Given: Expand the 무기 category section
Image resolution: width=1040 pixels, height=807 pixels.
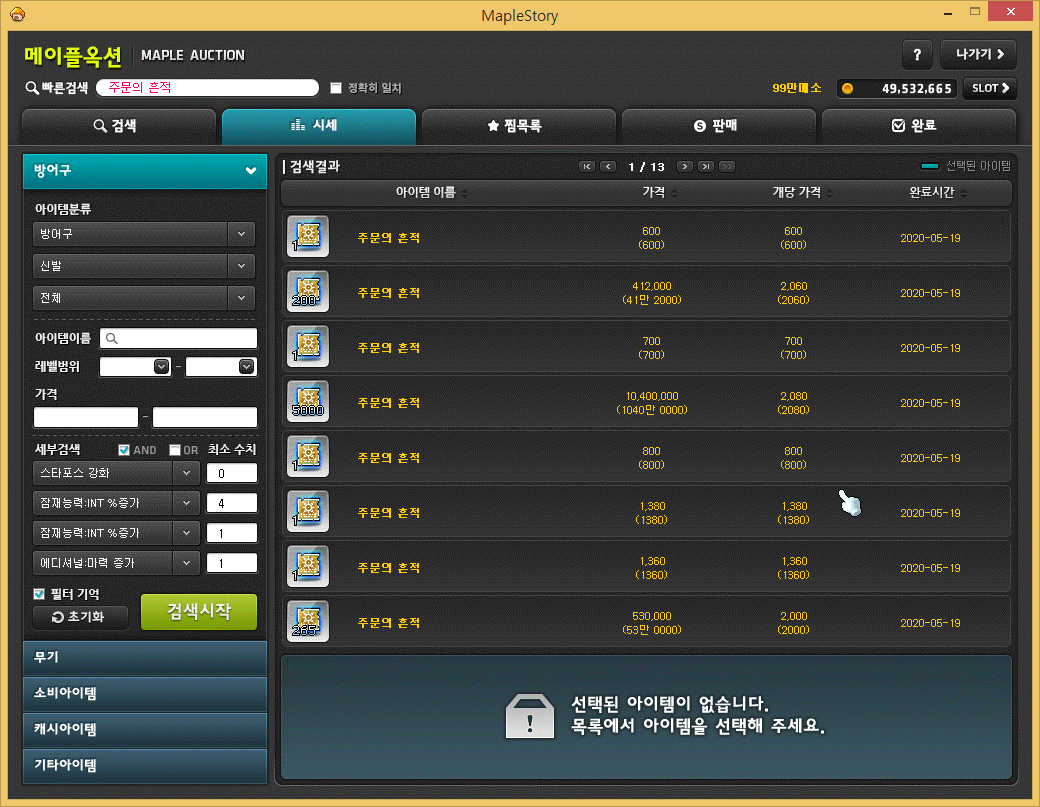Looking at the screenshot, I should (x=145, y=658).
